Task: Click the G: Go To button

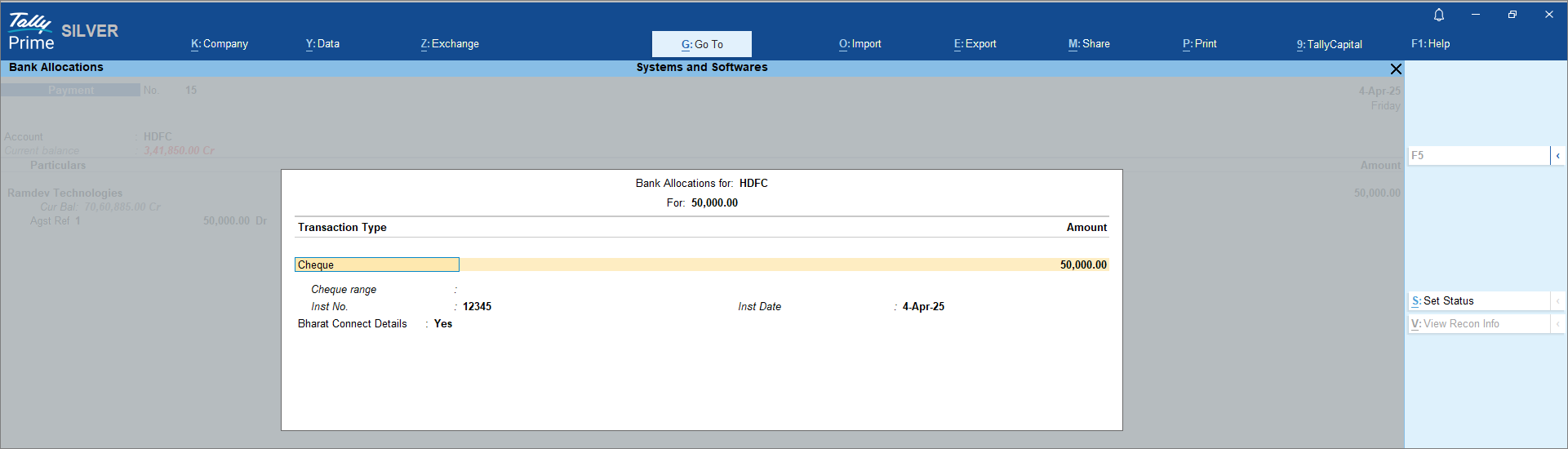Action: click(702, 44)
